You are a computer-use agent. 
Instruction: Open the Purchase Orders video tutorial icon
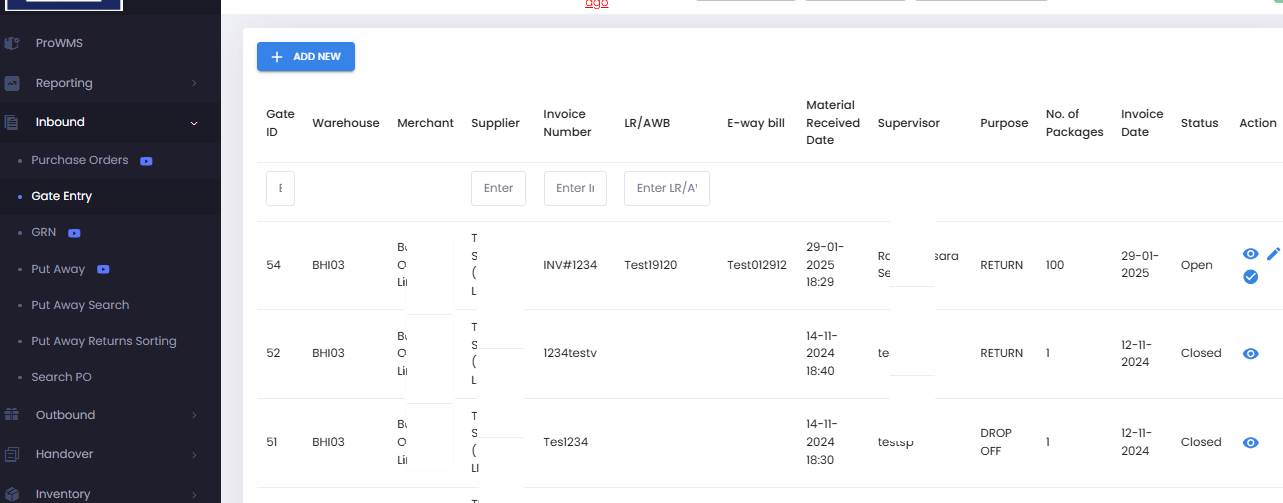[146, 160]
